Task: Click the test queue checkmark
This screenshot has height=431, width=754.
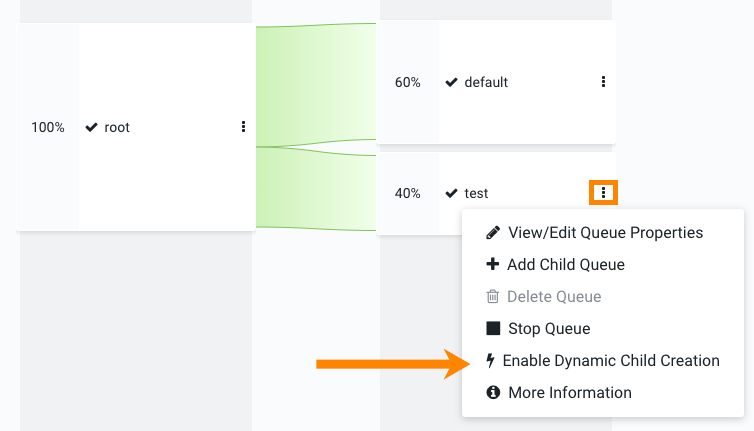Action: pos(452,193)
